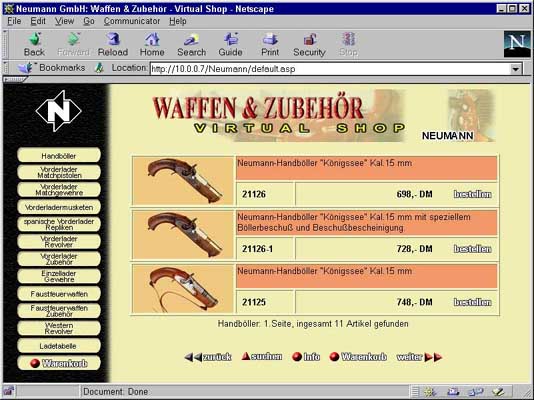Print the page with Print icon
Image resolution: width=534 pixels, height=400 pixels.
point(270,44)
